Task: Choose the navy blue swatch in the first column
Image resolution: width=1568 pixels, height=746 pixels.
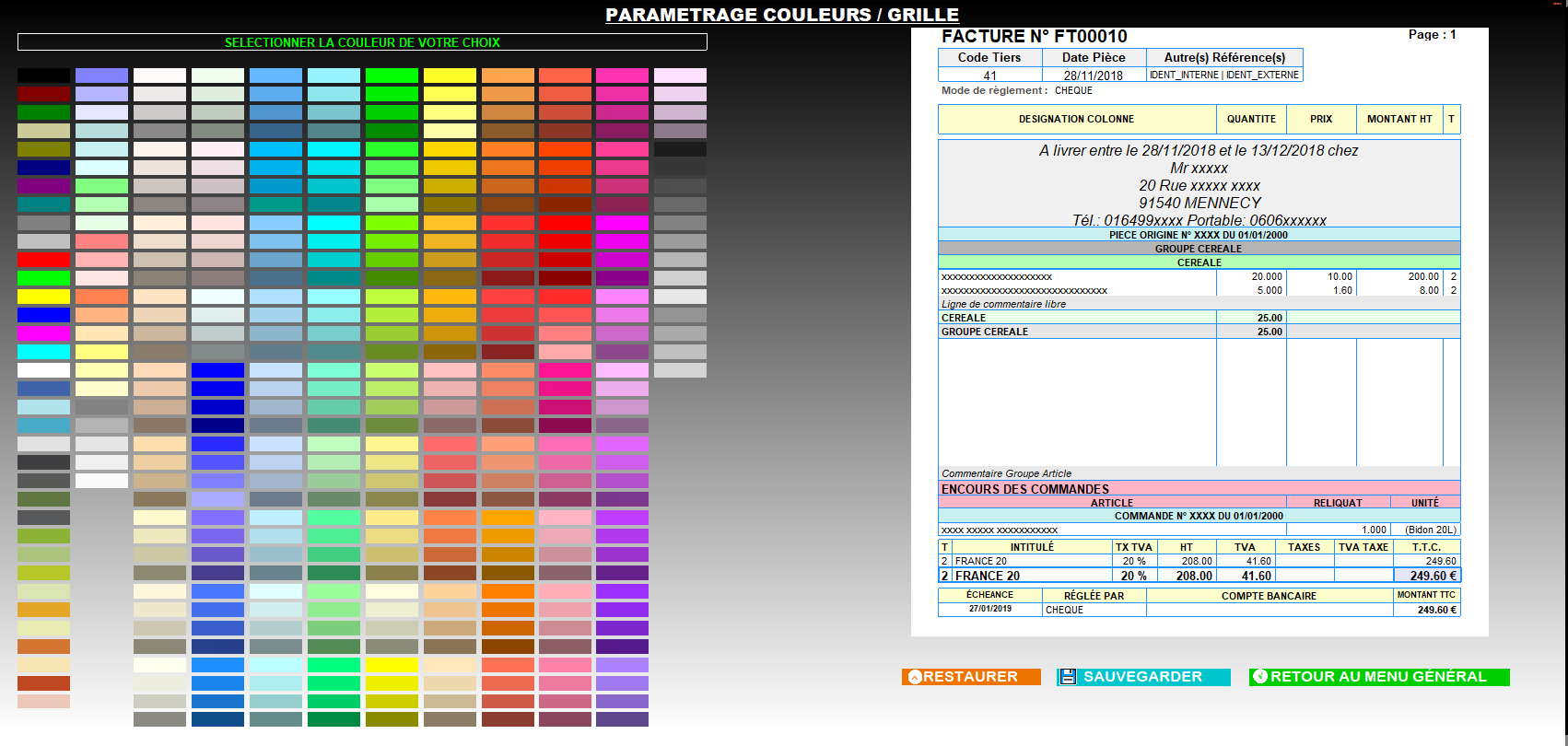Action: point(43,168)
